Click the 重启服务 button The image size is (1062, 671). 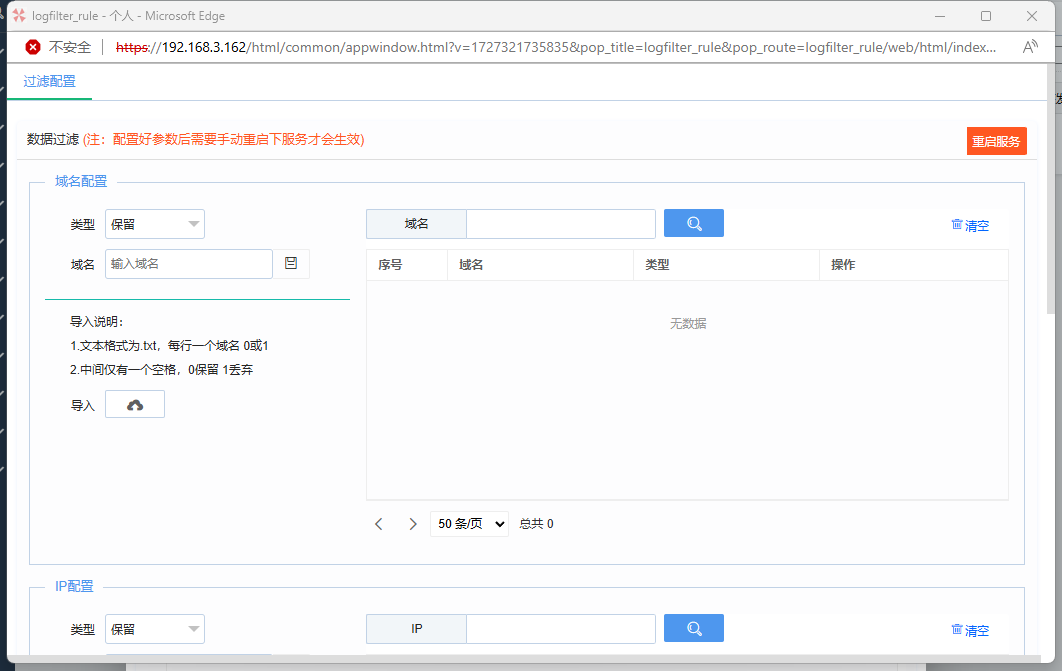(996, 141)
